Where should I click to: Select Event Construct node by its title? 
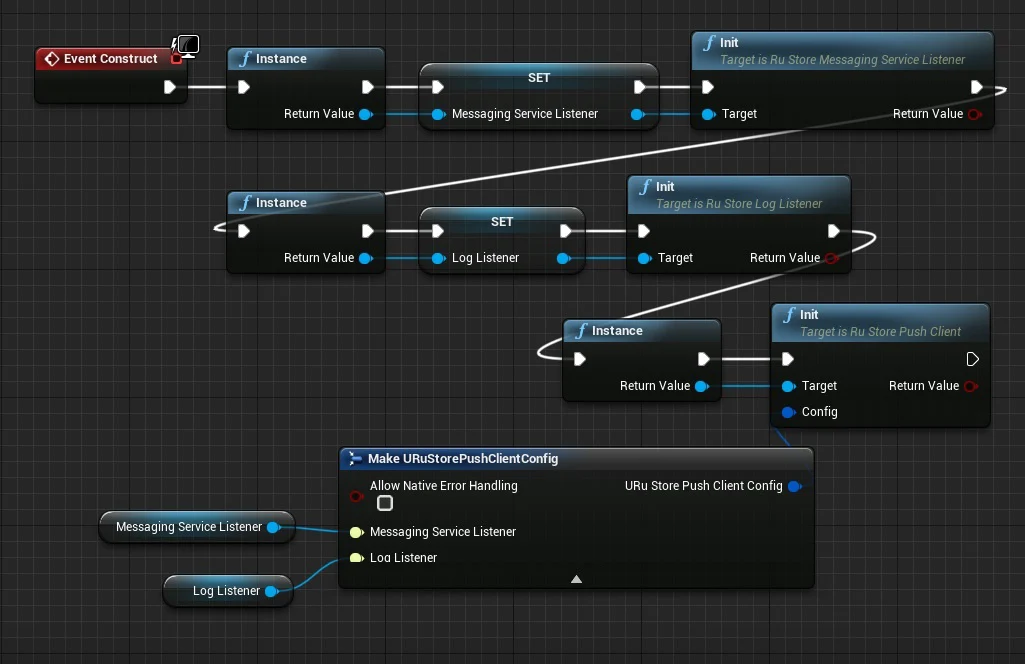point(110,59)
